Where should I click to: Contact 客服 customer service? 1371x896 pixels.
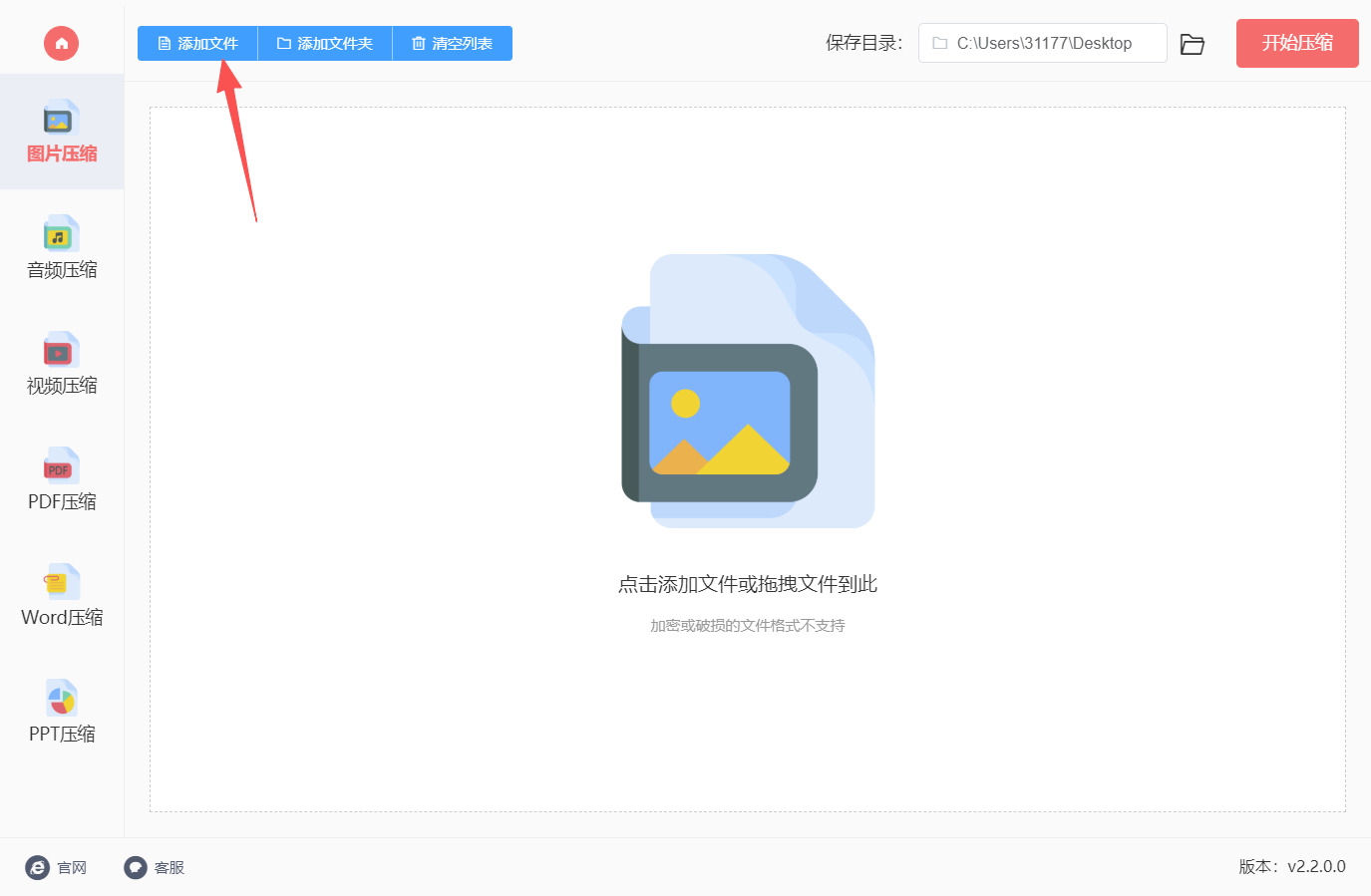[x=155, y=868]
